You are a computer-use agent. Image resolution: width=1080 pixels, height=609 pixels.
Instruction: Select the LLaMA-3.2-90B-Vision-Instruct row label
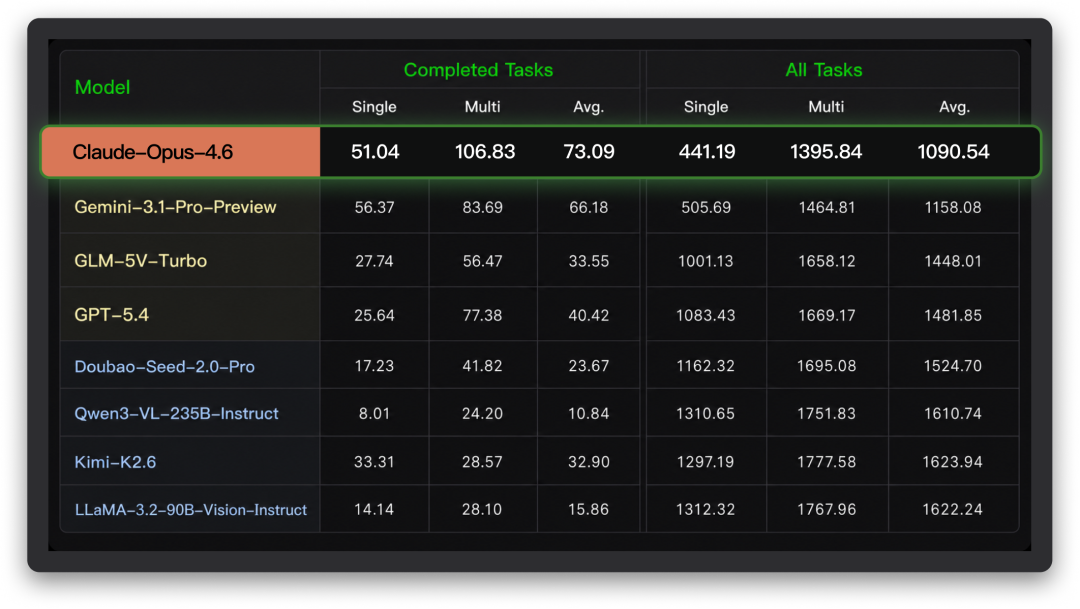(191, 510)
